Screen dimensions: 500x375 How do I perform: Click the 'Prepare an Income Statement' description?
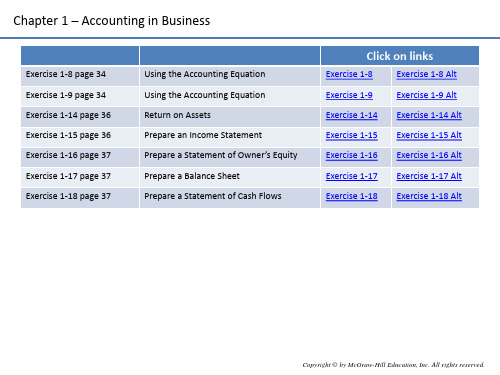(203, 135)
